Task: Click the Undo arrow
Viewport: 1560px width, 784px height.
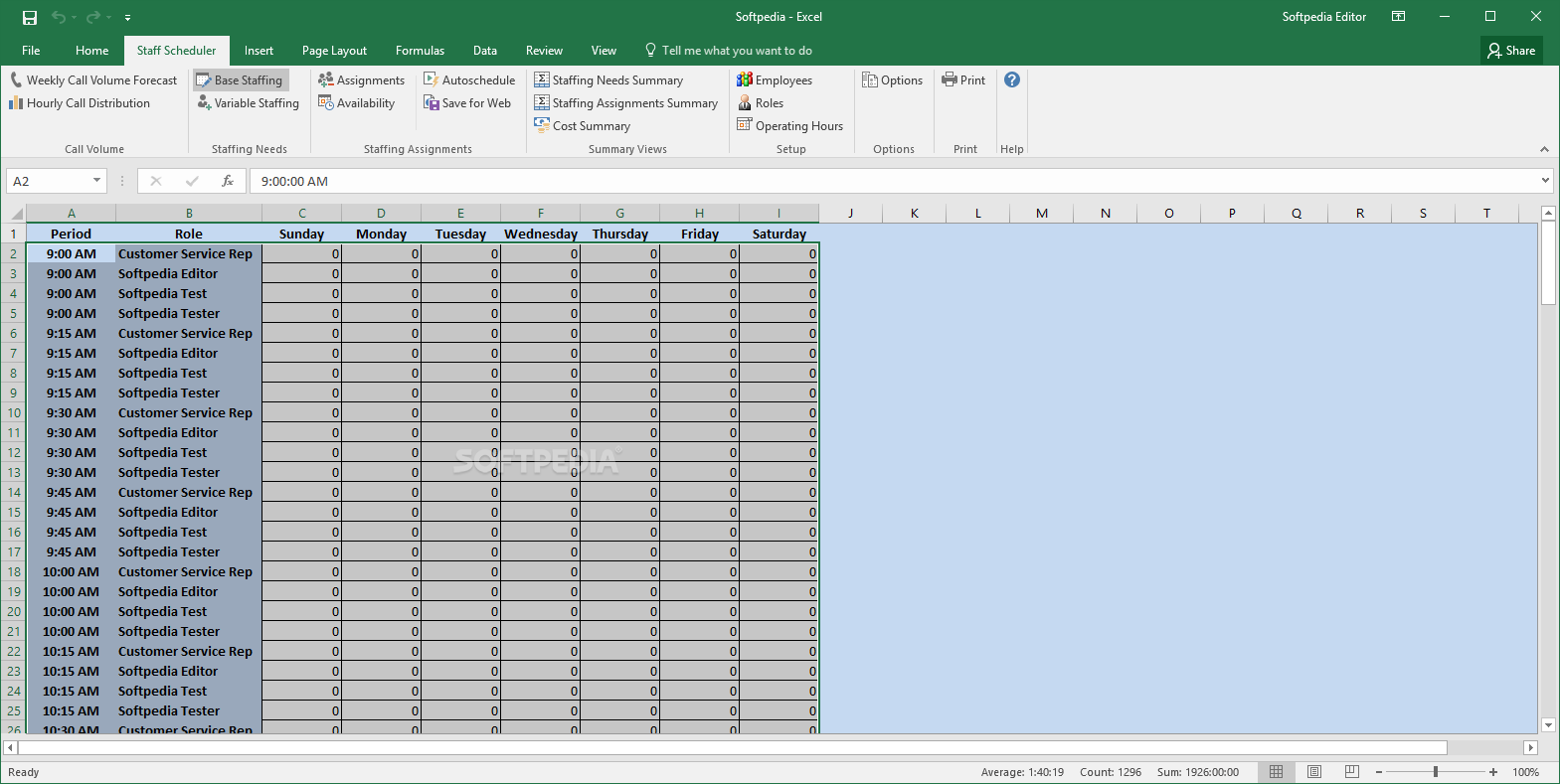Action: point(59,17)
